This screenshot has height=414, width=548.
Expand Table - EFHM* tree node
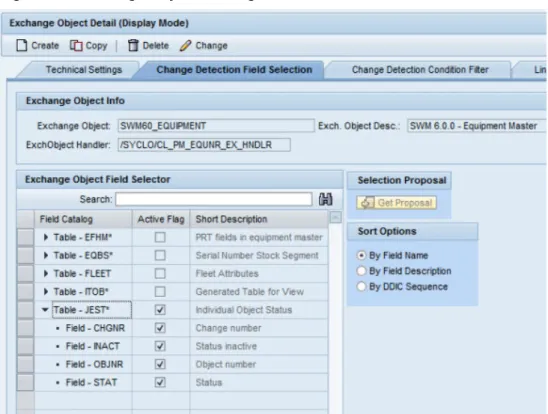click(x=45, y=238)
